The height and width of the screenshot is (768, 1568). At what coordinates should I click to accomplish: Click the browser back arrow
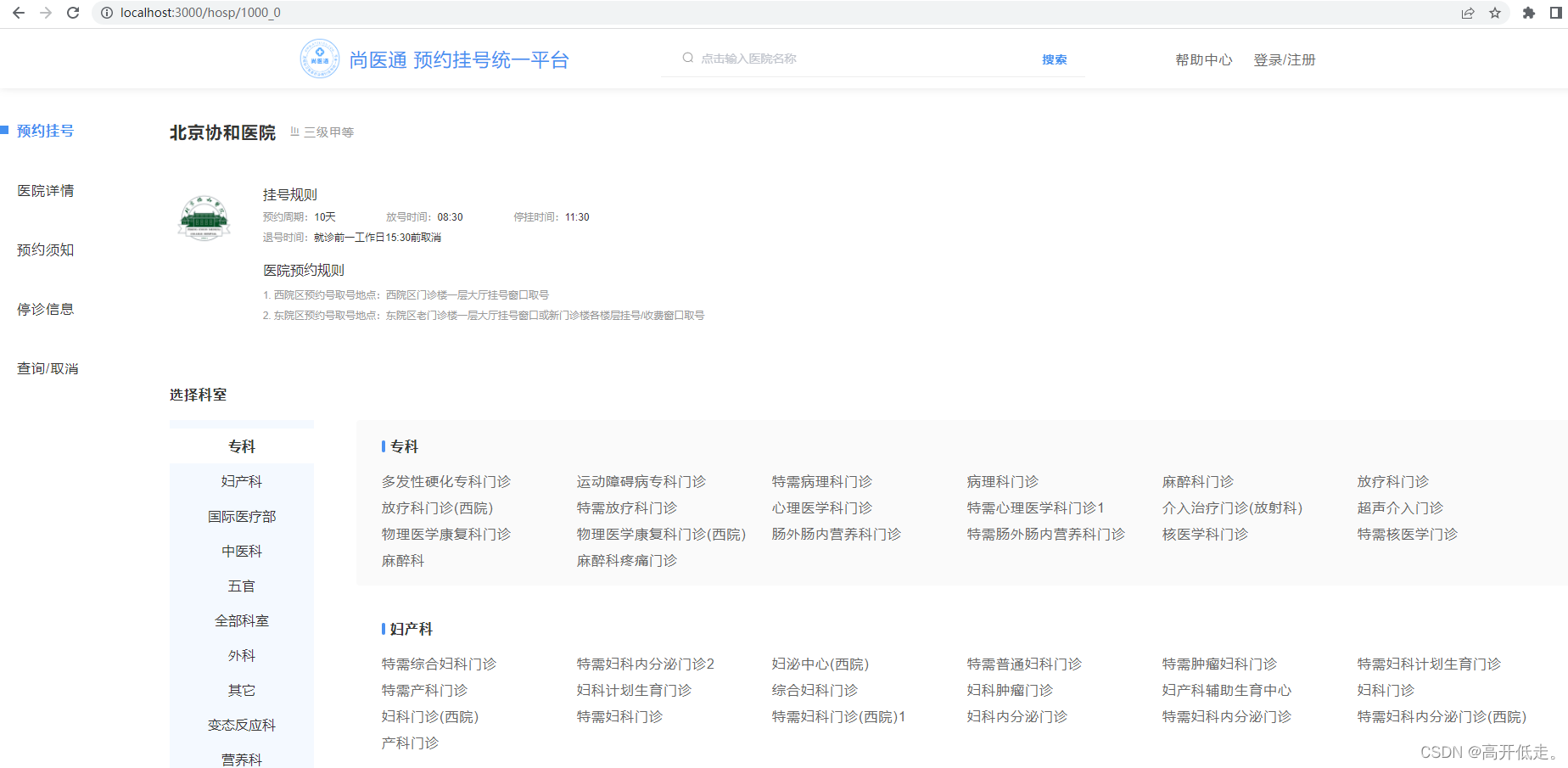pos(19,13)
